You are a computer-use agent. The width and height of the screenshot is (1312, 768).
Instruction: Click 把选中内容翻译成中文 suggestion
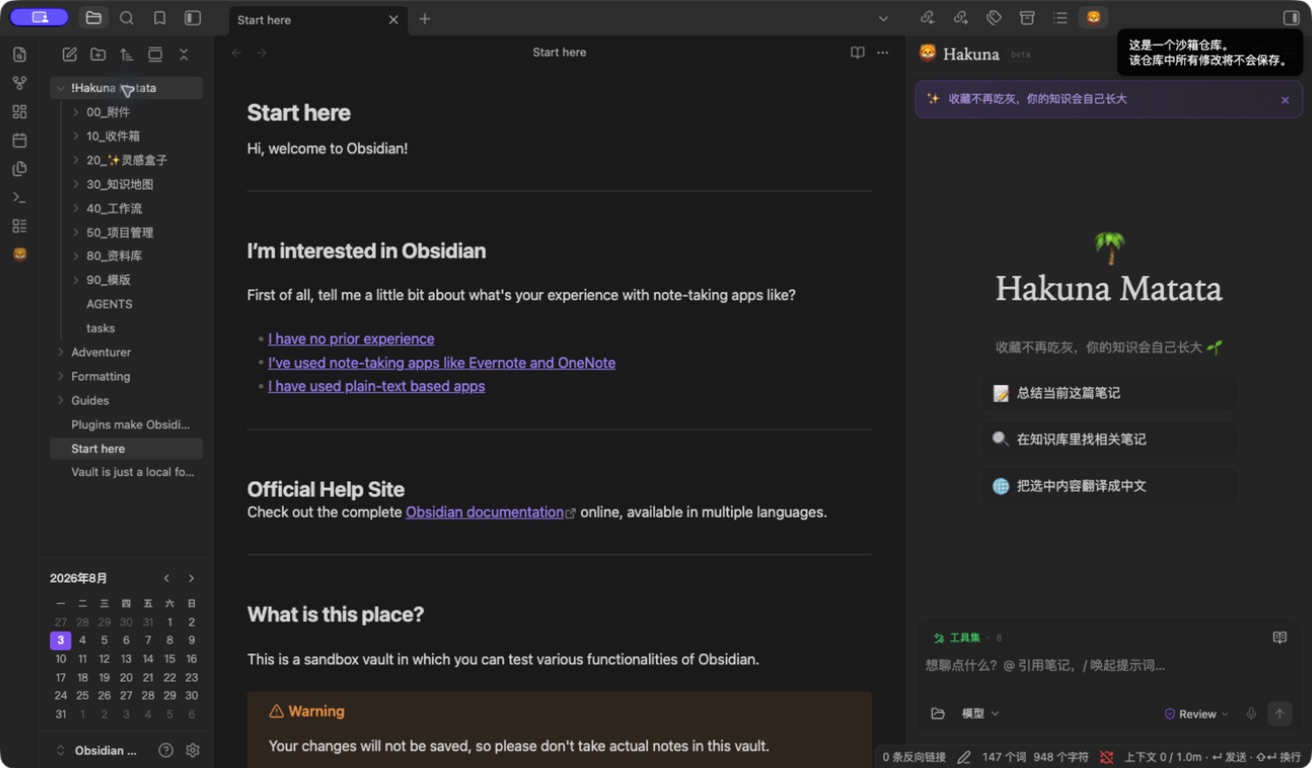click(x=1108, y=486)
